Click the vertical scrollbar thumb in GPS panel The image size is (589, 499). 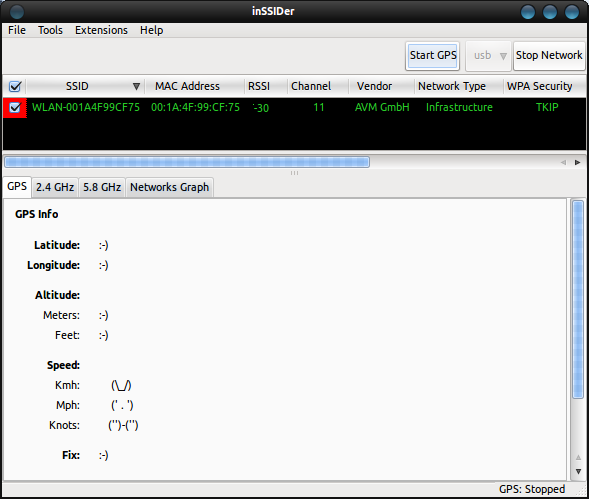578,299
